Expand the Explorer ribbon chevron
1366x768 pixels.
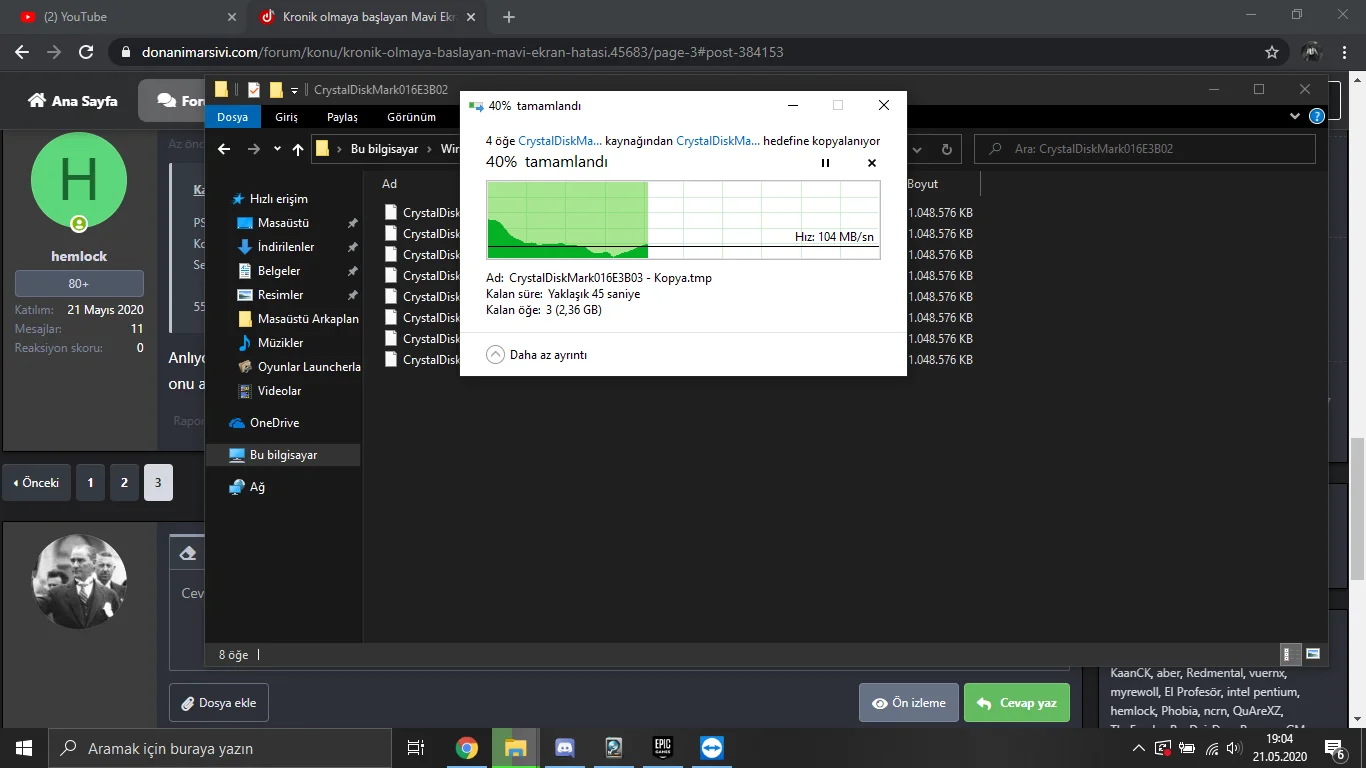coord(1296,117)
